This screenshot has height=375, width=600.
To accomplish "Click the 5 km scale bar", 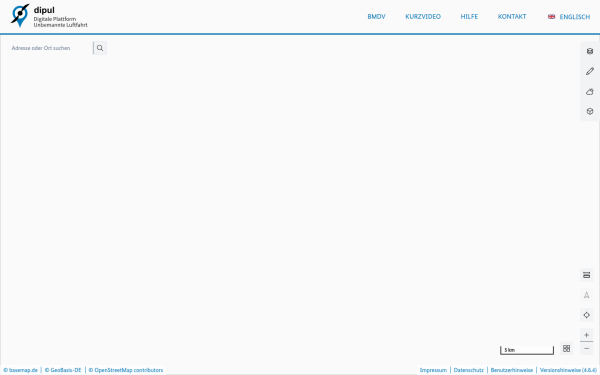I will point(527,350).
